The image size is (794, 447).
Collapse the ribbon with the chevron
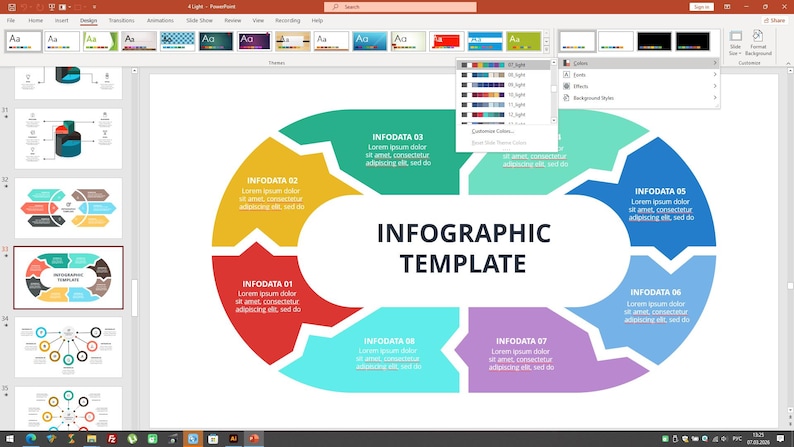(x=788, y=63)
